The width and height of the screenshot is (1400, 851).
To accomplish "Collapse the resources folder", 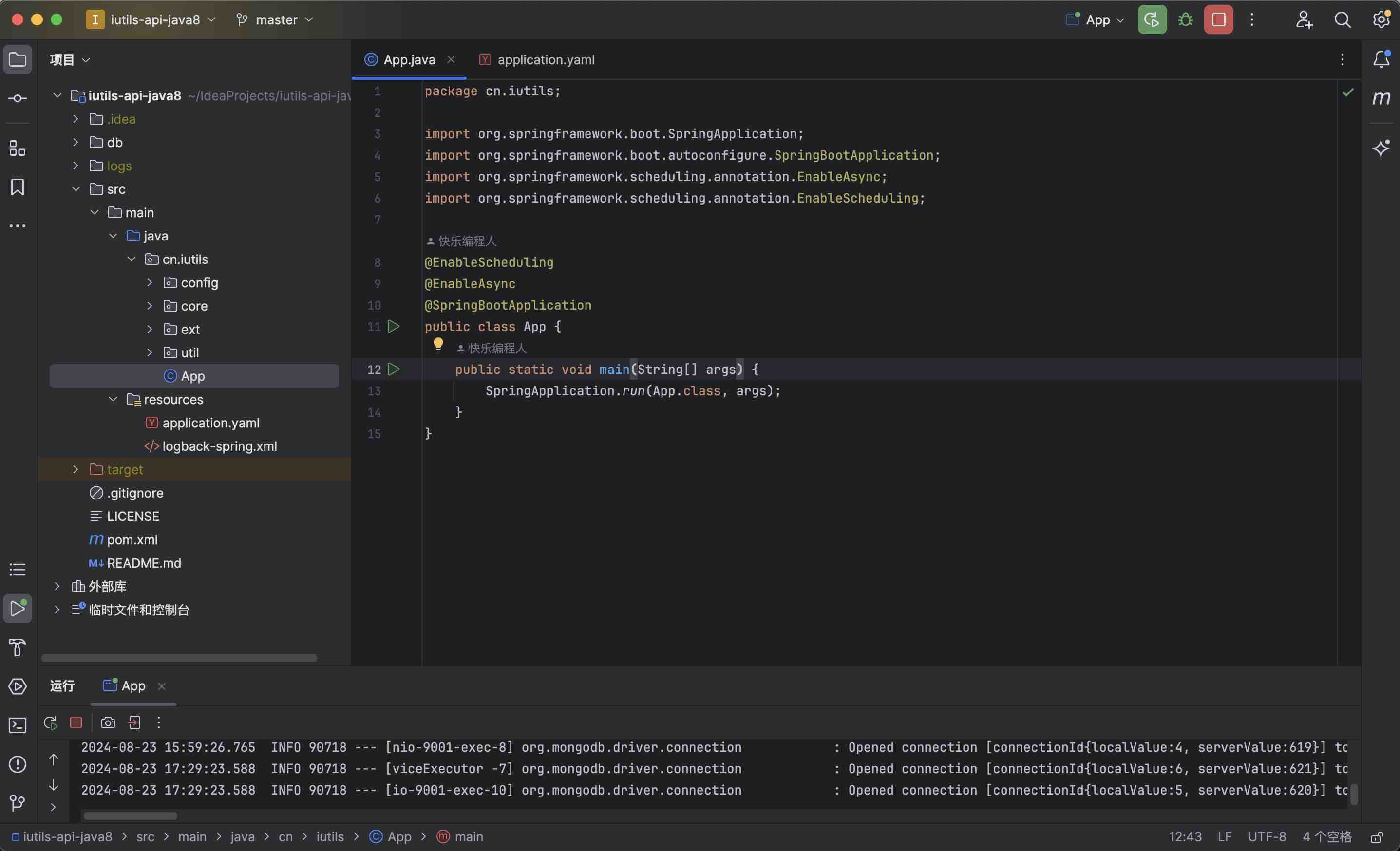I will [x=113, y=399].
